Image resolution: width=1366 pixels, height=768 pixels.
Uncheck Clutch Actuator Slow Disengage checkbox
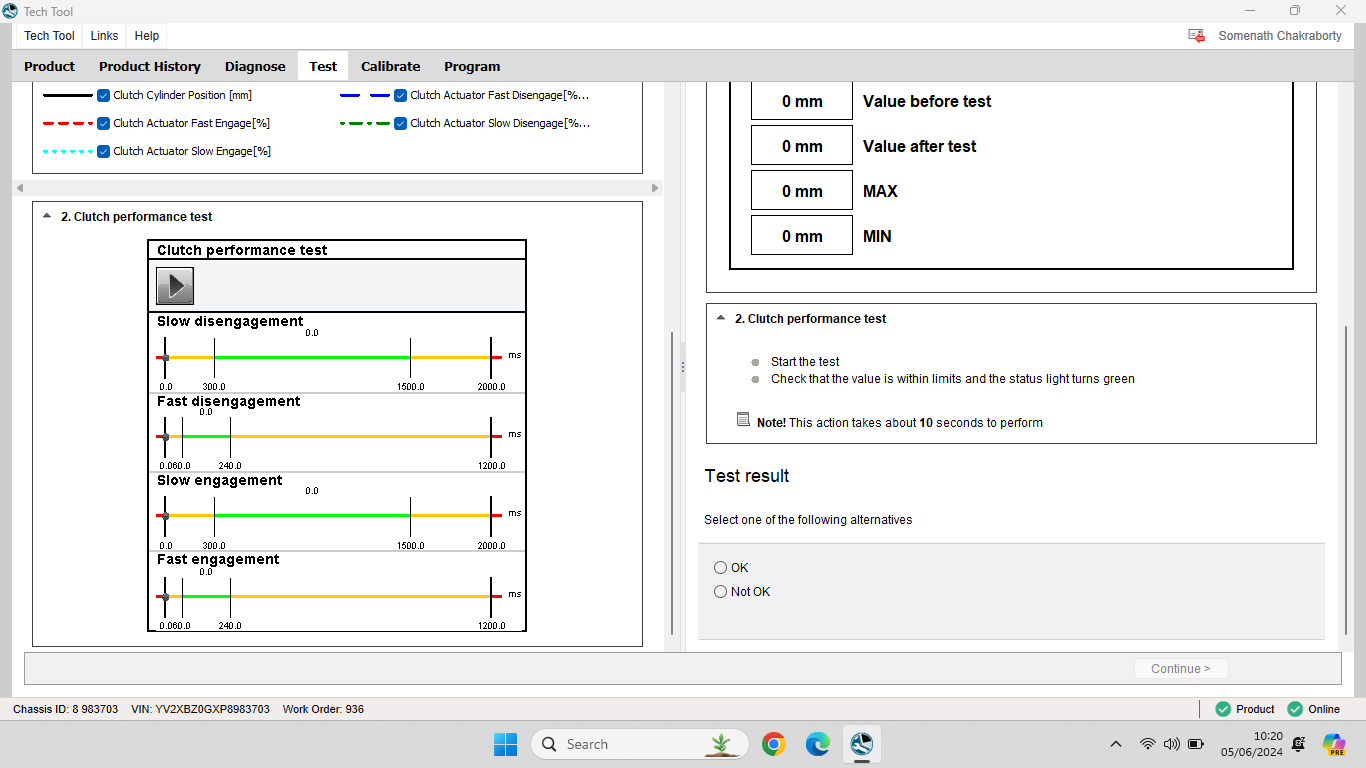pyautogui.click(x=401, y=123)
